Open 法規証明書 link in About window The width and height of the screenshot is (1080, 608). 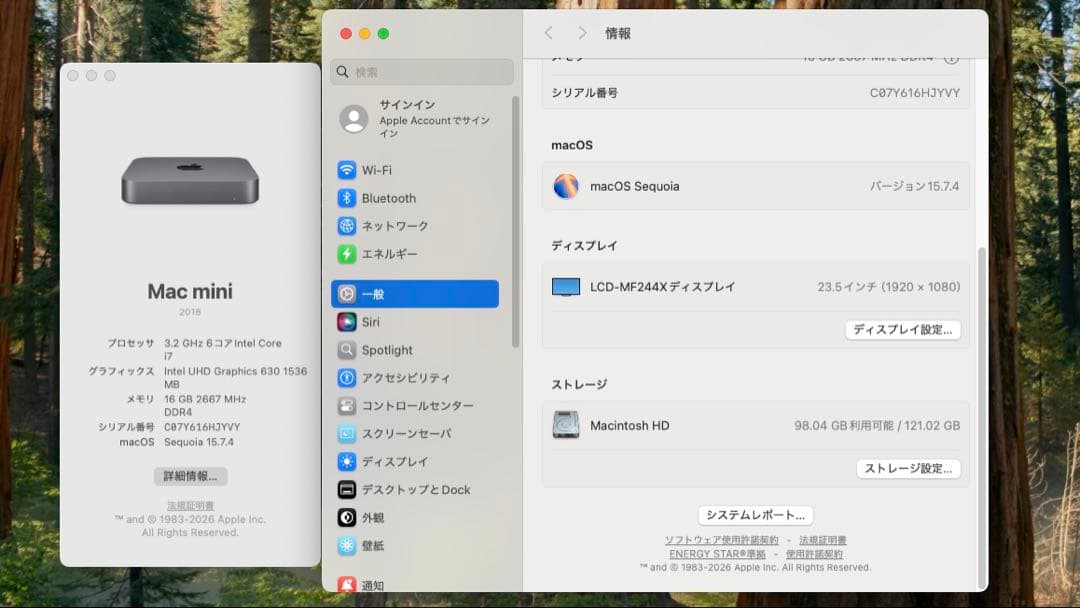[190, 505]
